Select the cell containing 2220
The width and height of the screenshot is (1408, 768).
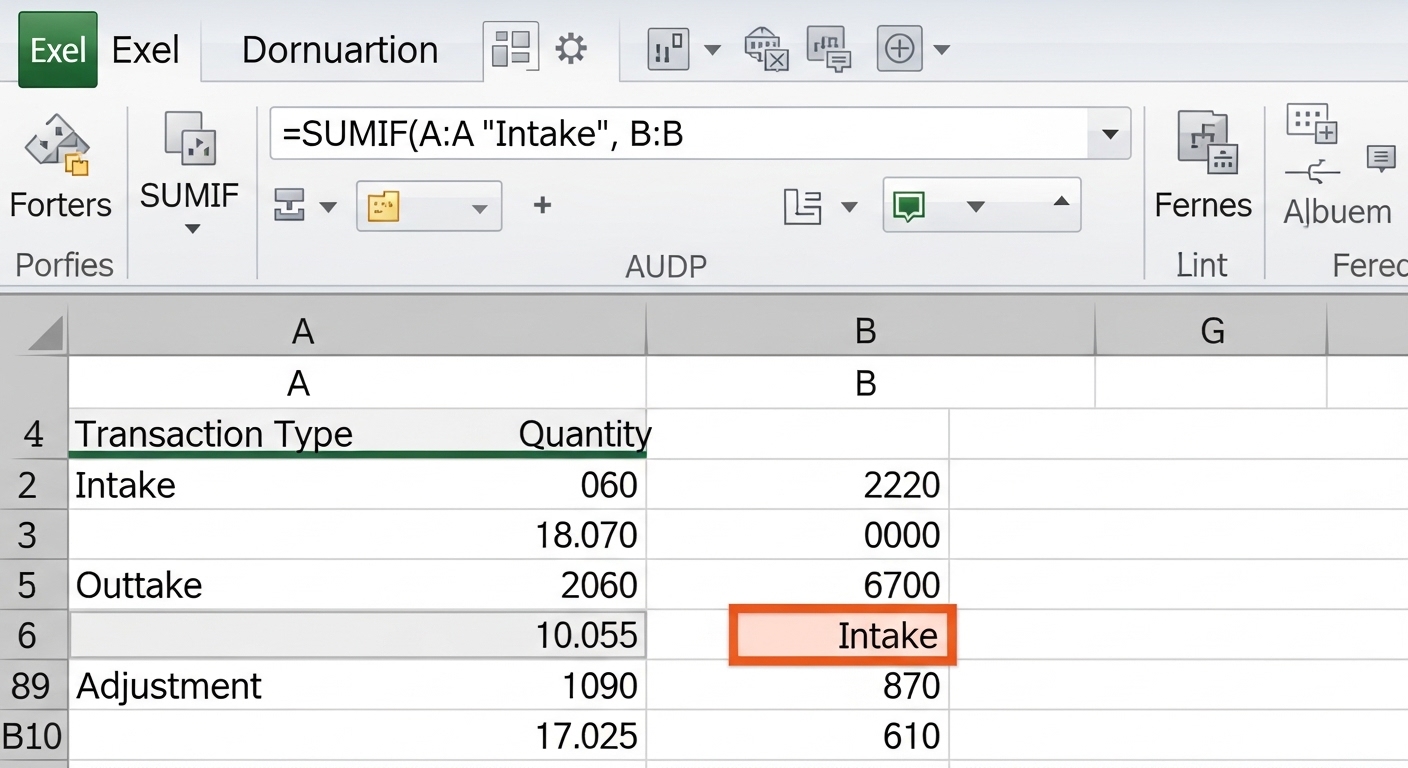tap(797, 485)
